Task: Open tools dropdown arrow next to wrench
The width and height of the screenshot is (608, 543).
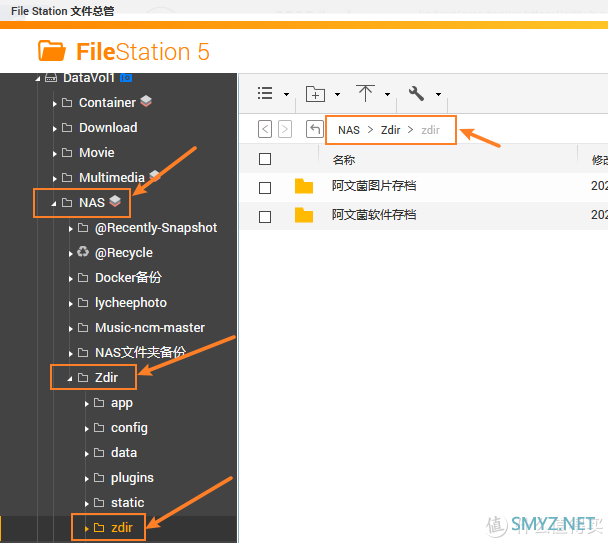Action: [438, 94]
